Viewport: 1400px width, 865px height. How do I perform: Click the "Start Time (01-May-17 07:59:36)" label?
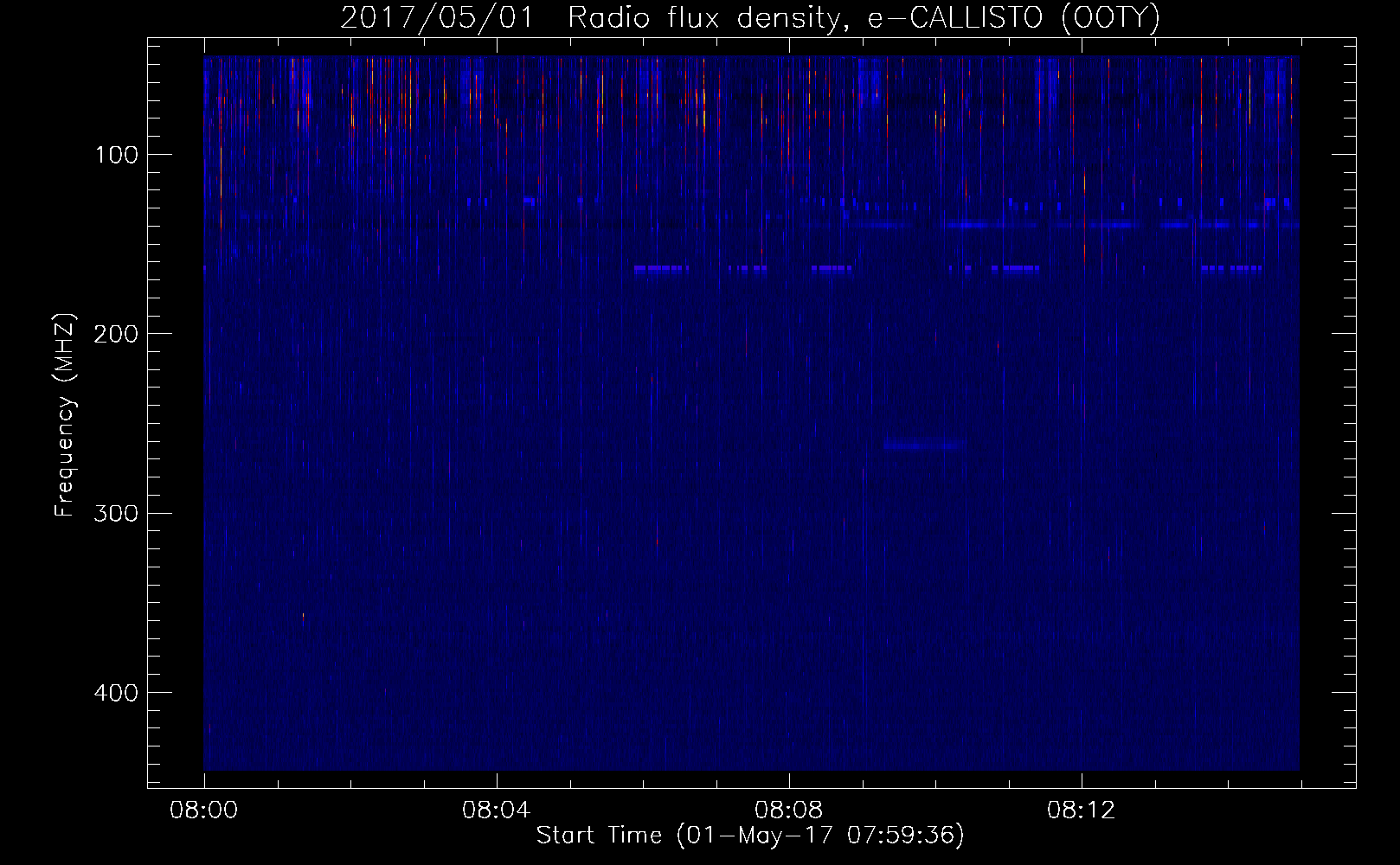pyautogui.click(x=750, y=836)
